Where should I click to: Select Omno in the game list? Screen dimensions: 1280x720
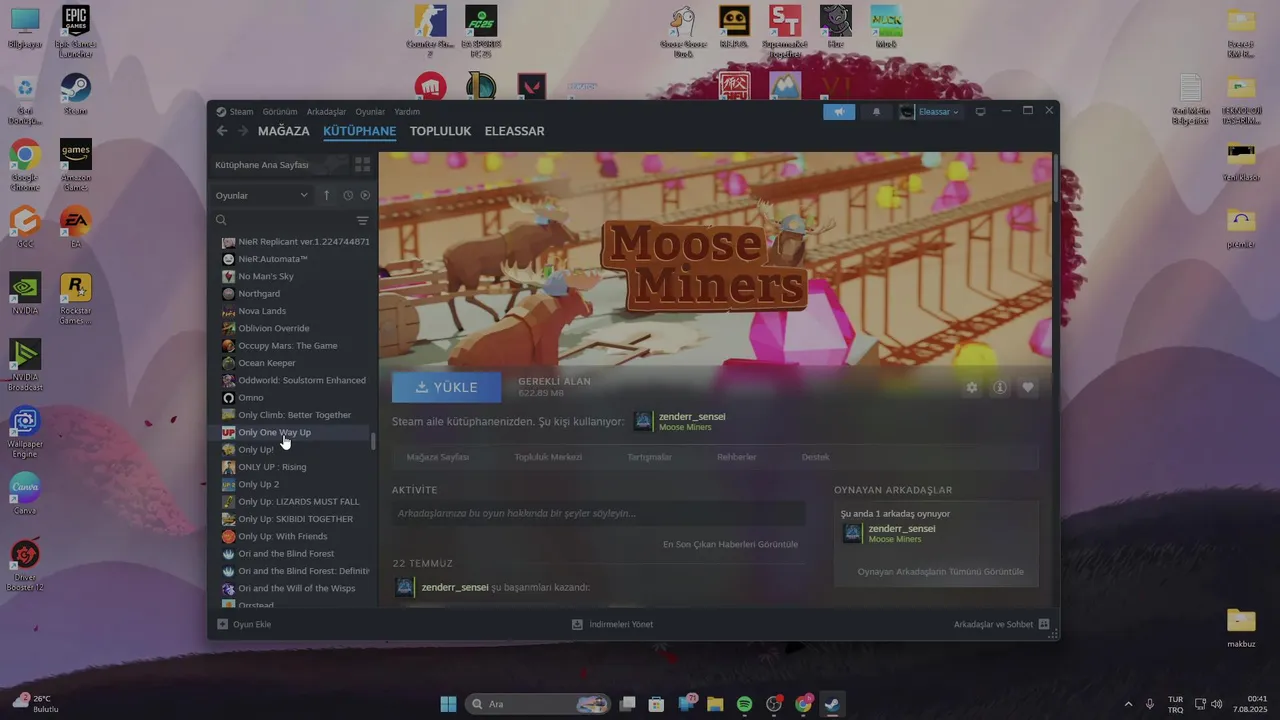[x=251, y=398]
